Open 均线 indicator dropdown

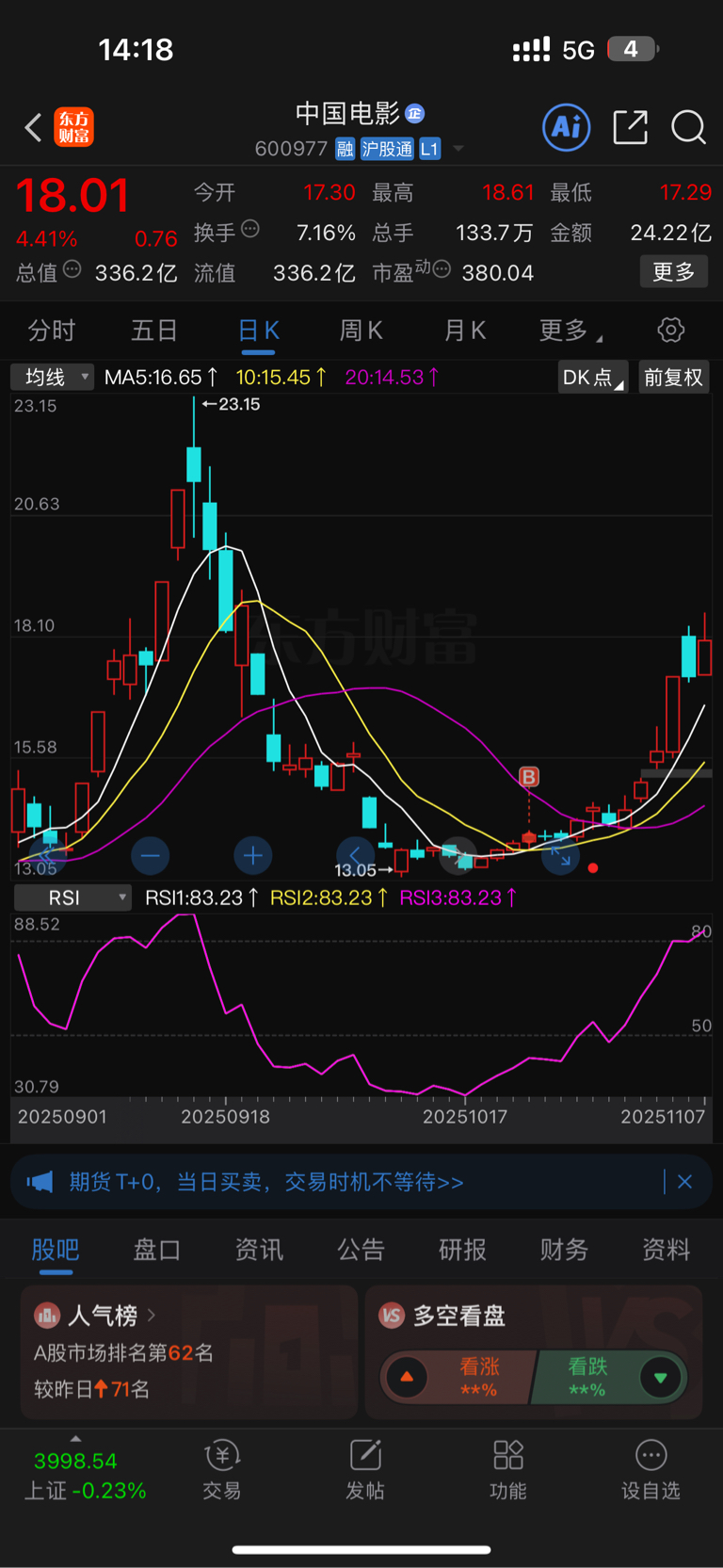coord(52,378)
